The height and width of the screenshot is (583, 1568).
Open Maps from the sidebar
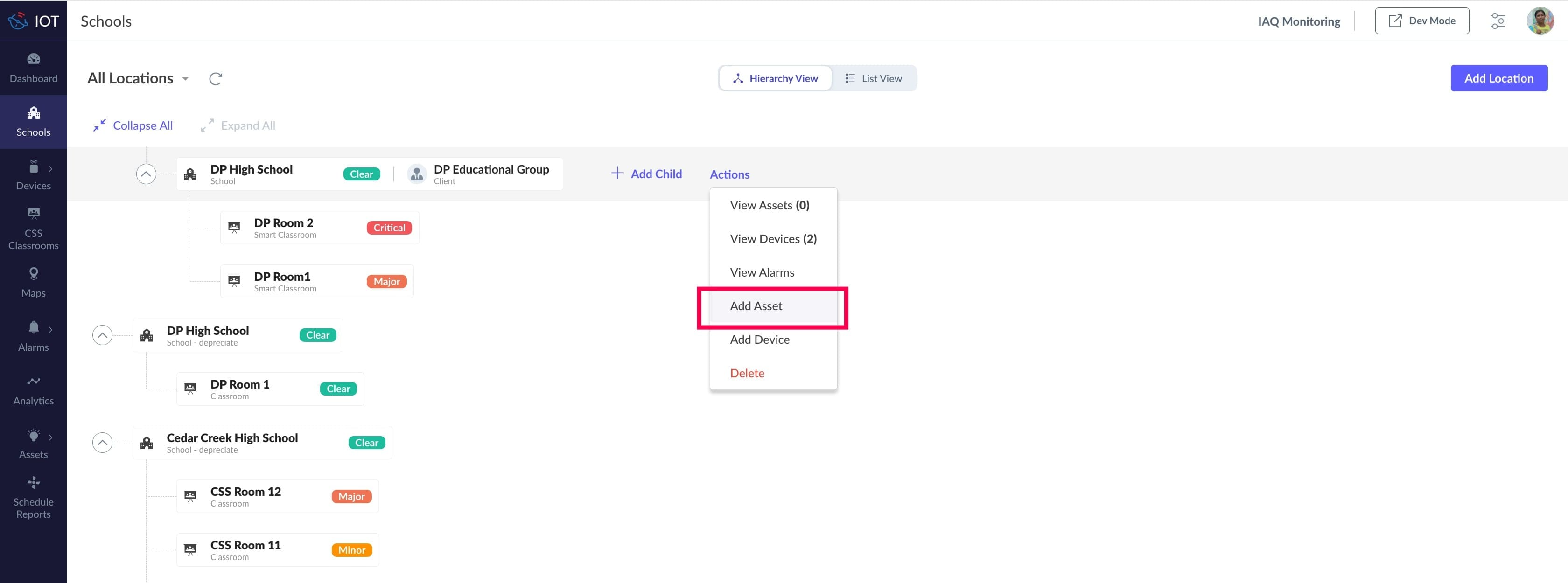click(x=34, y=282)
